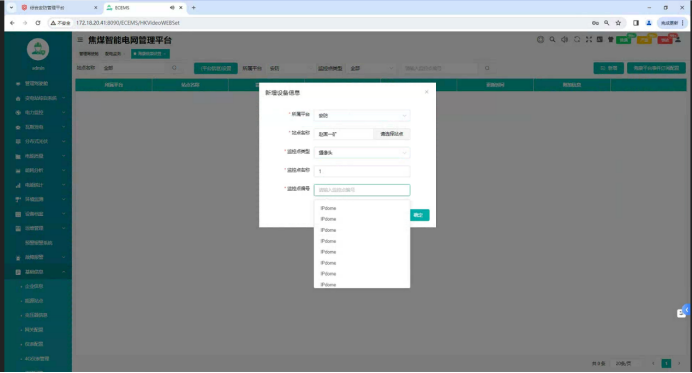Screen dimensions: 692x373
Task: Click the 平台信息设置 button
Action: pyautogui.click(x=216, y=68)
